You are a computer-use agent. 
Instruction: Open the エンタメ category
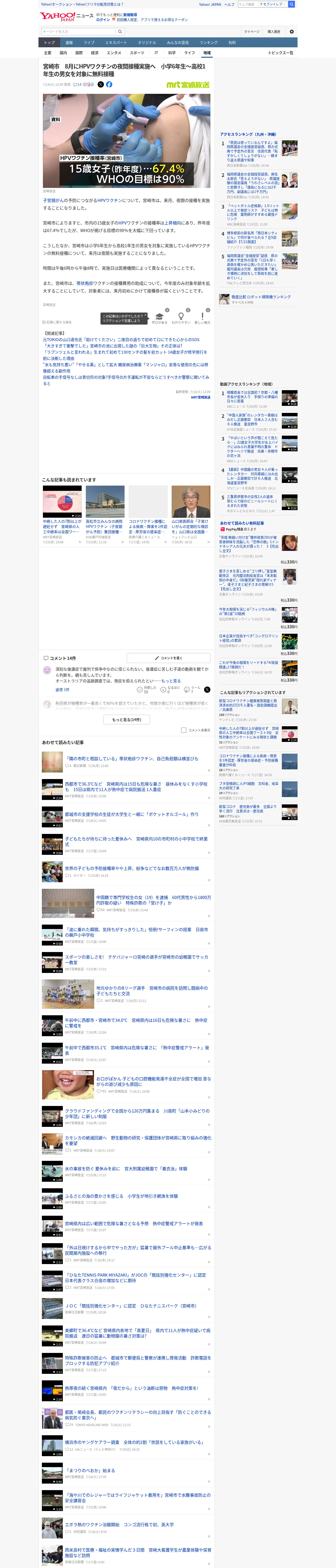tap(114, 53)
